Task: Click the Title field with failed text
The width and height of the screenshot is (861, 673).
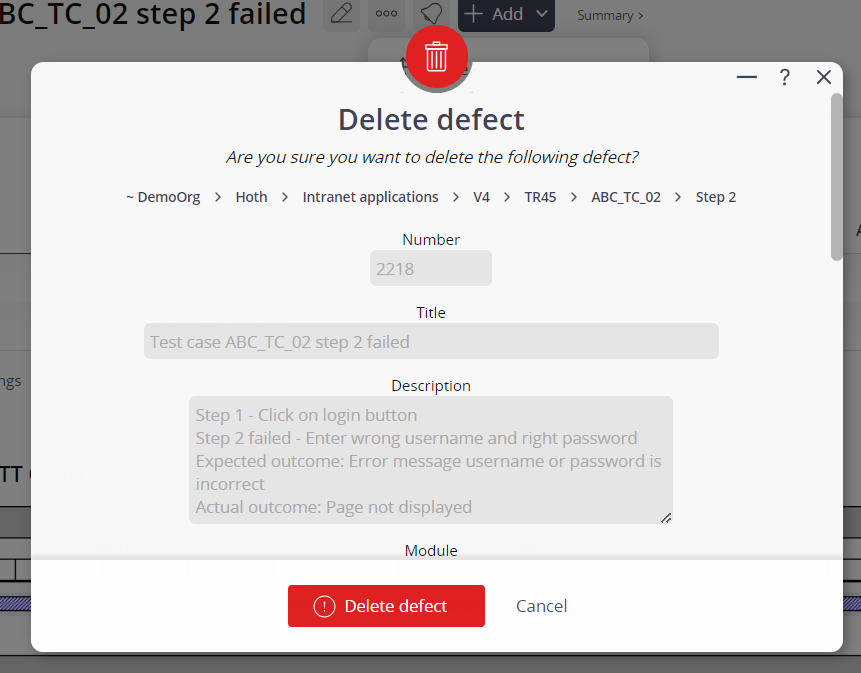Action: 431,341
